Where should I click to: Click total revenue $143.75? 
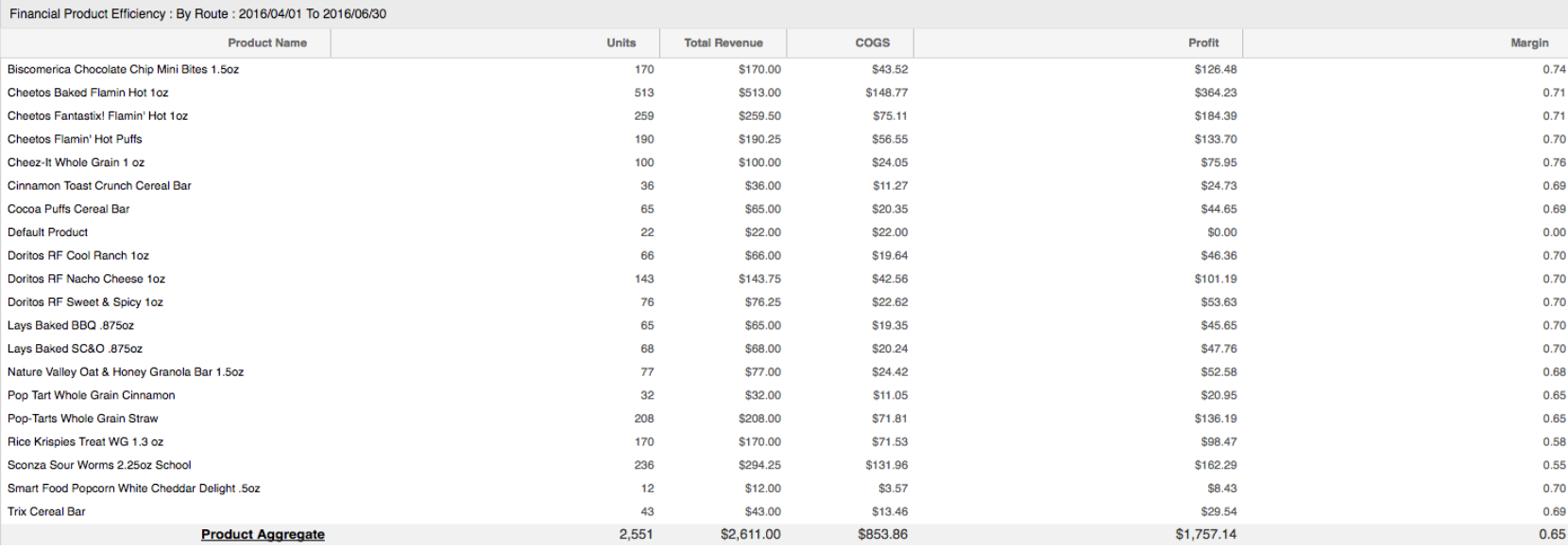tap(759, 279)
